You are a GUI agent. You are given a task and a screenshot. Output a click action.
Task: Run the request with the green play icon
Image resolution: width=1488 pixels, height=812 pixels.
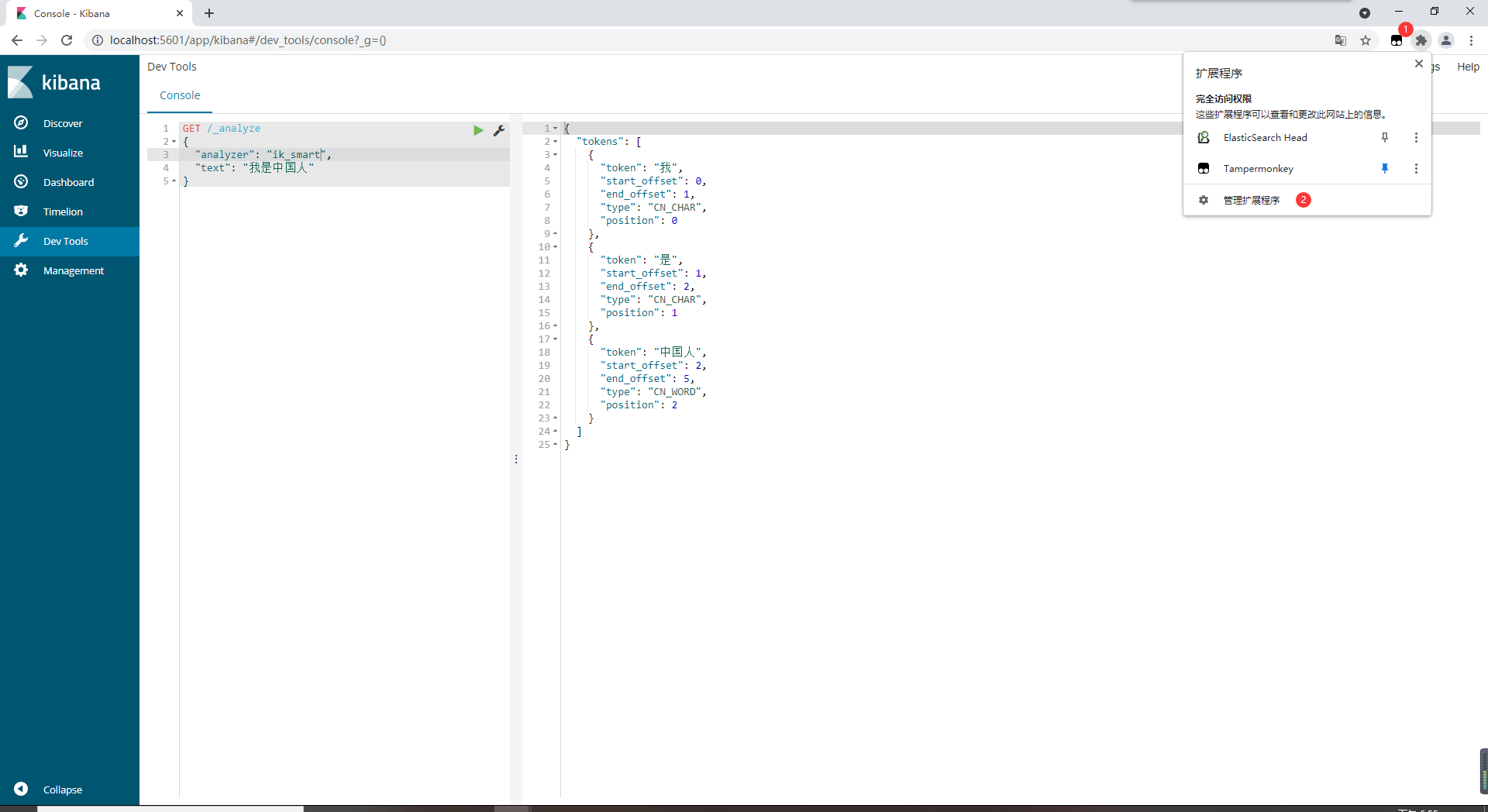tap(478, 130)
